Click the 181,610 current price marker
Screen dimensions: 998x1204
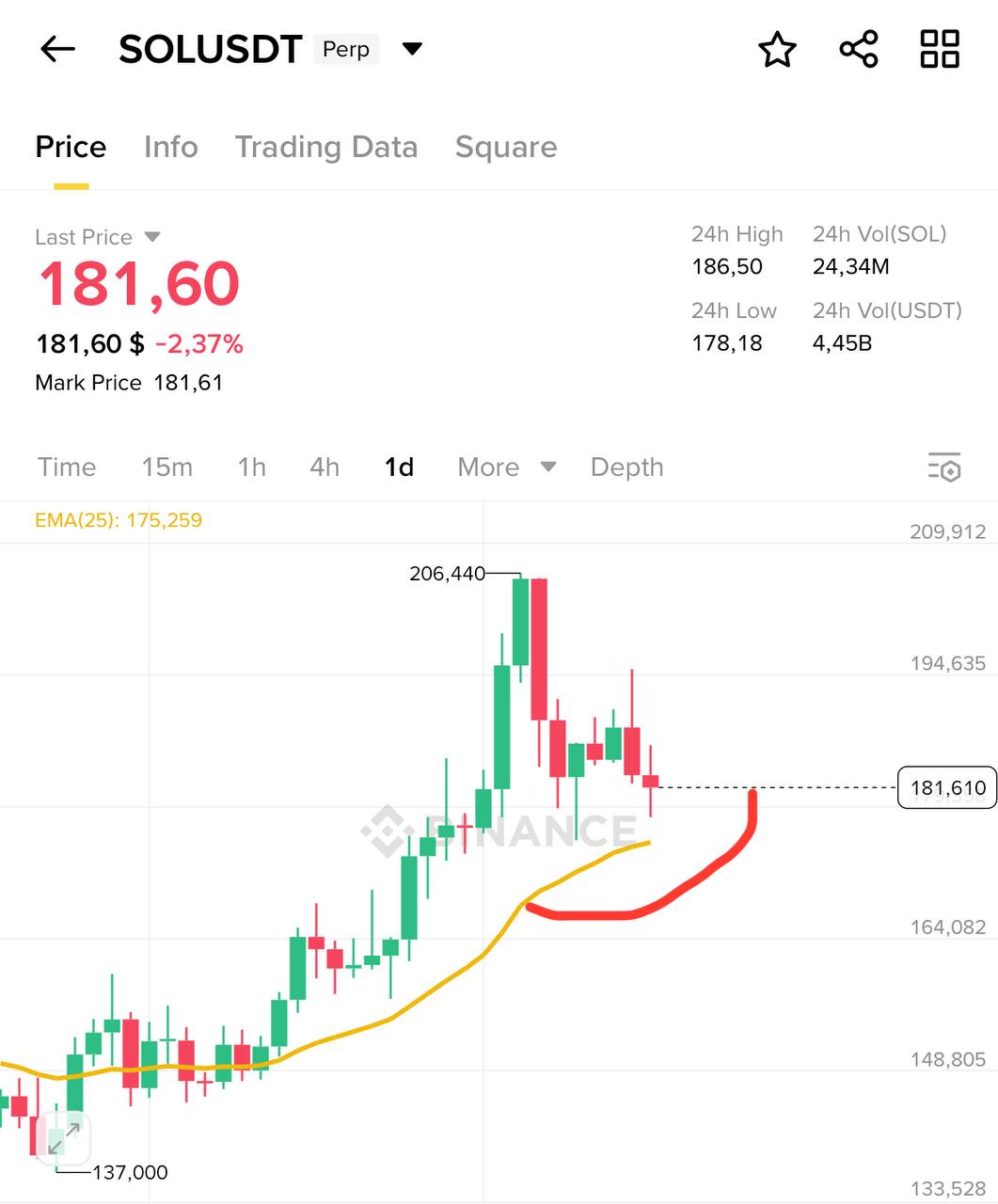pyautogui.click(x=947, y=788)
